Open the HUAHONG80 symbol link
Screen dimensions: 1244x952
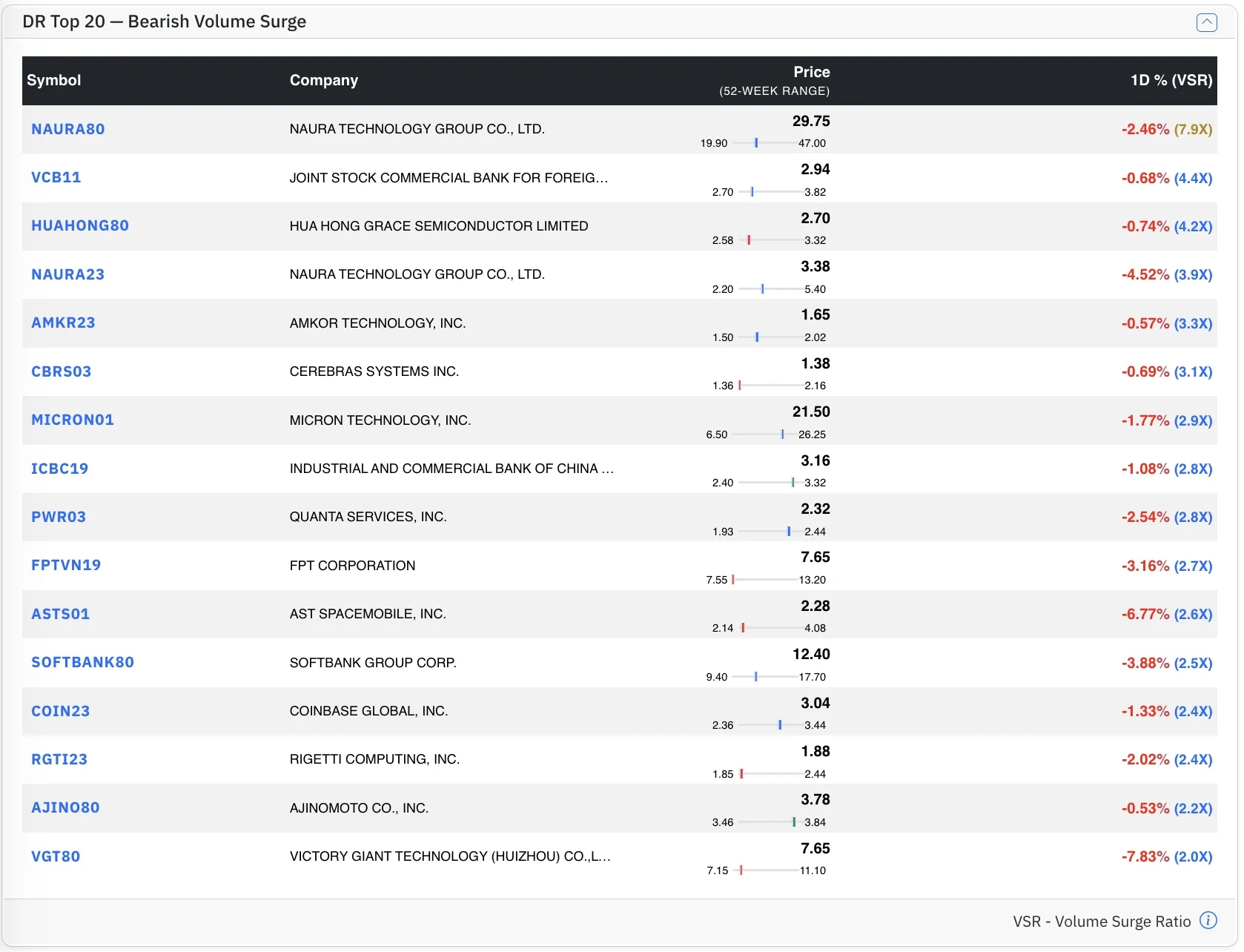click(80, 225)
